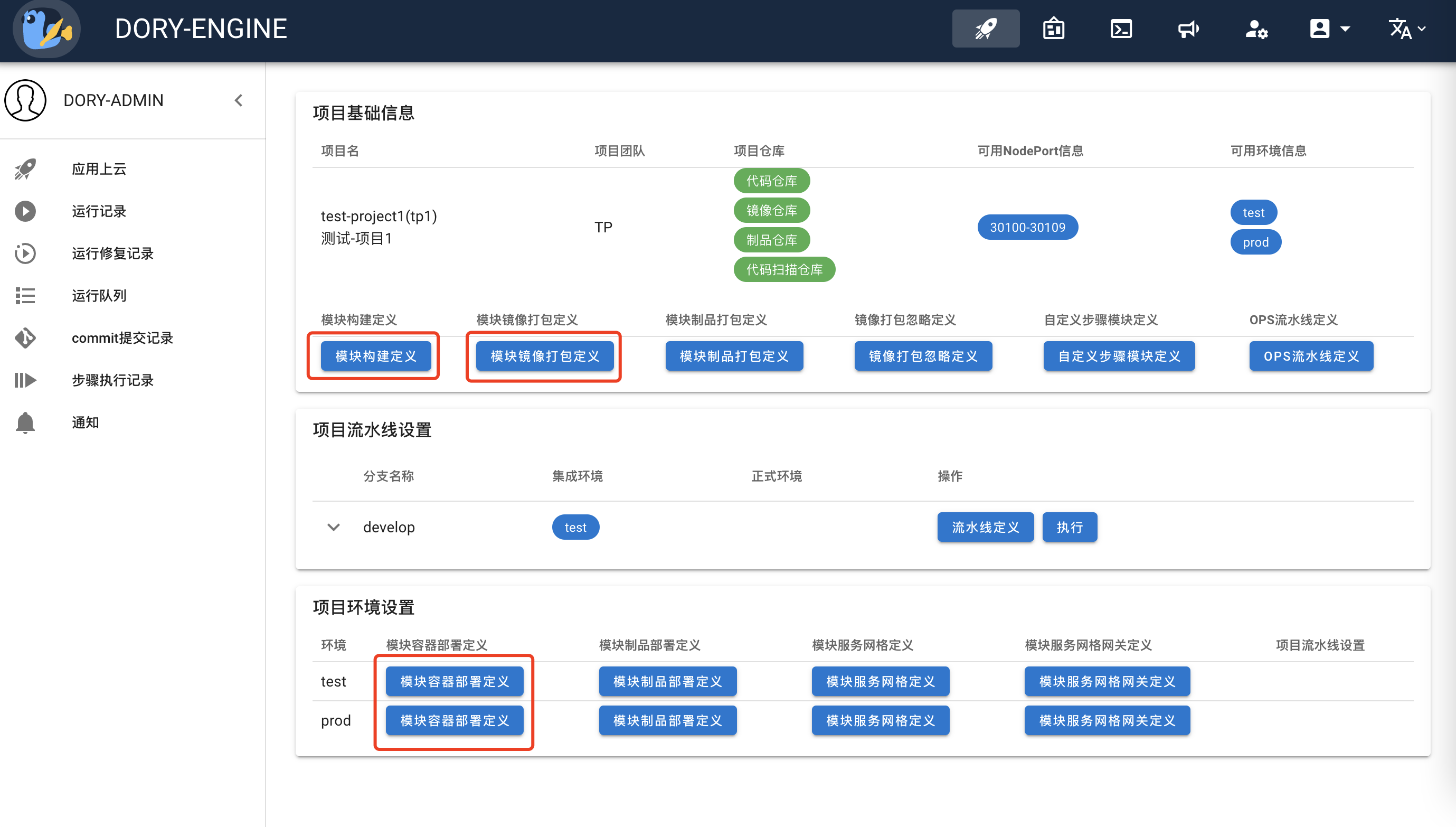Click the commit提交记录 icon in sidebar
1456x827 pixels.
25,338
